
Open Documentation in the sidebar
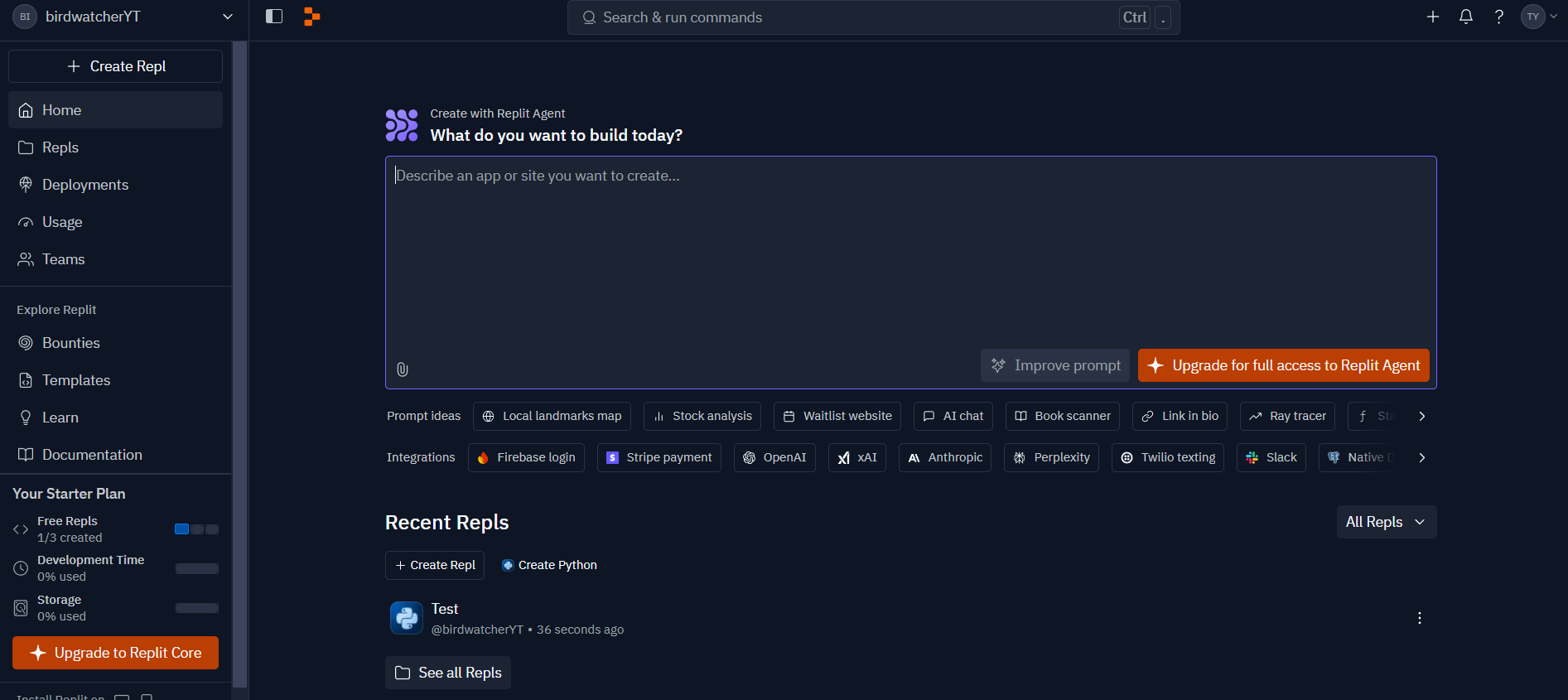tap(115, 455)
